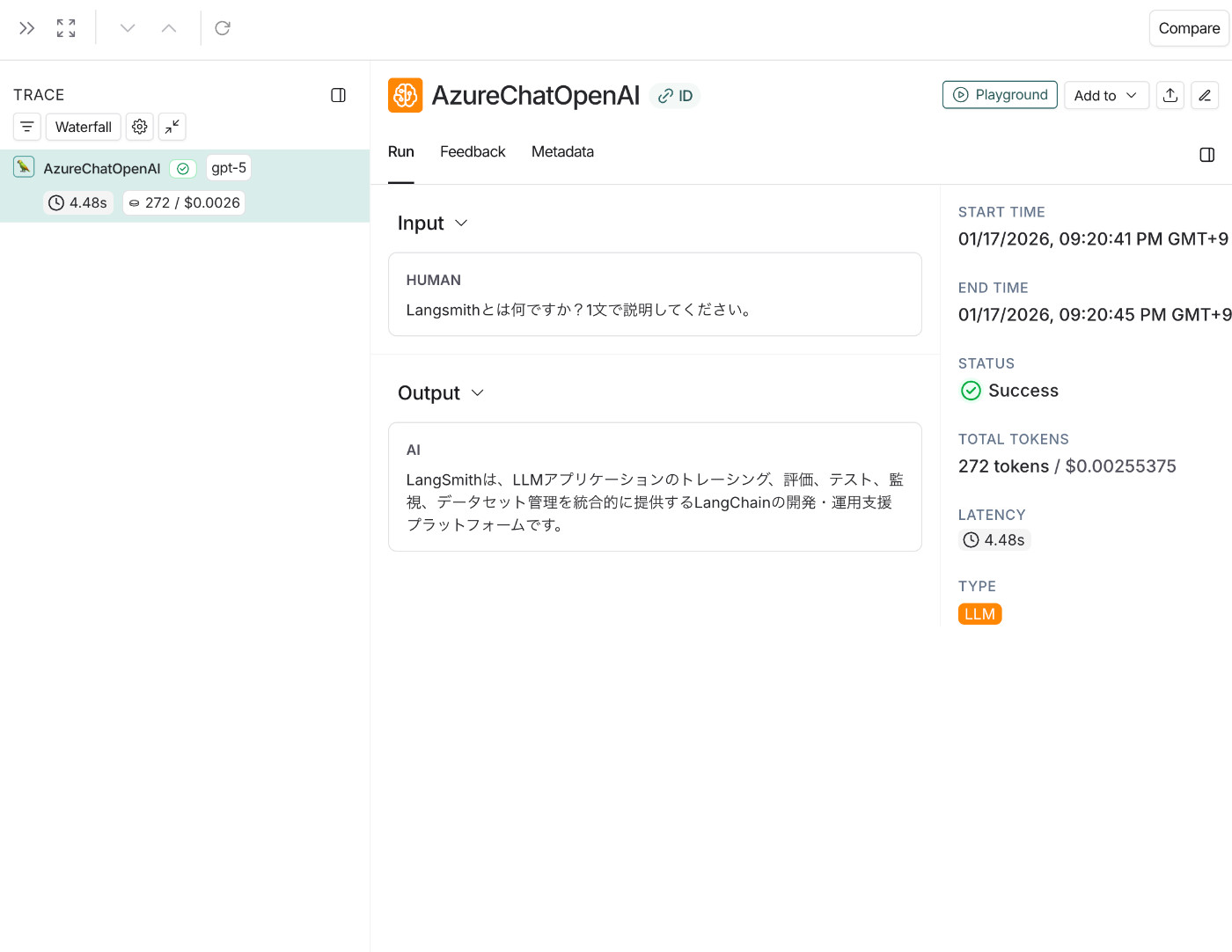Copy run ID link badge
This screenshot has height=952, width=1232.
[x=675, y=96]
